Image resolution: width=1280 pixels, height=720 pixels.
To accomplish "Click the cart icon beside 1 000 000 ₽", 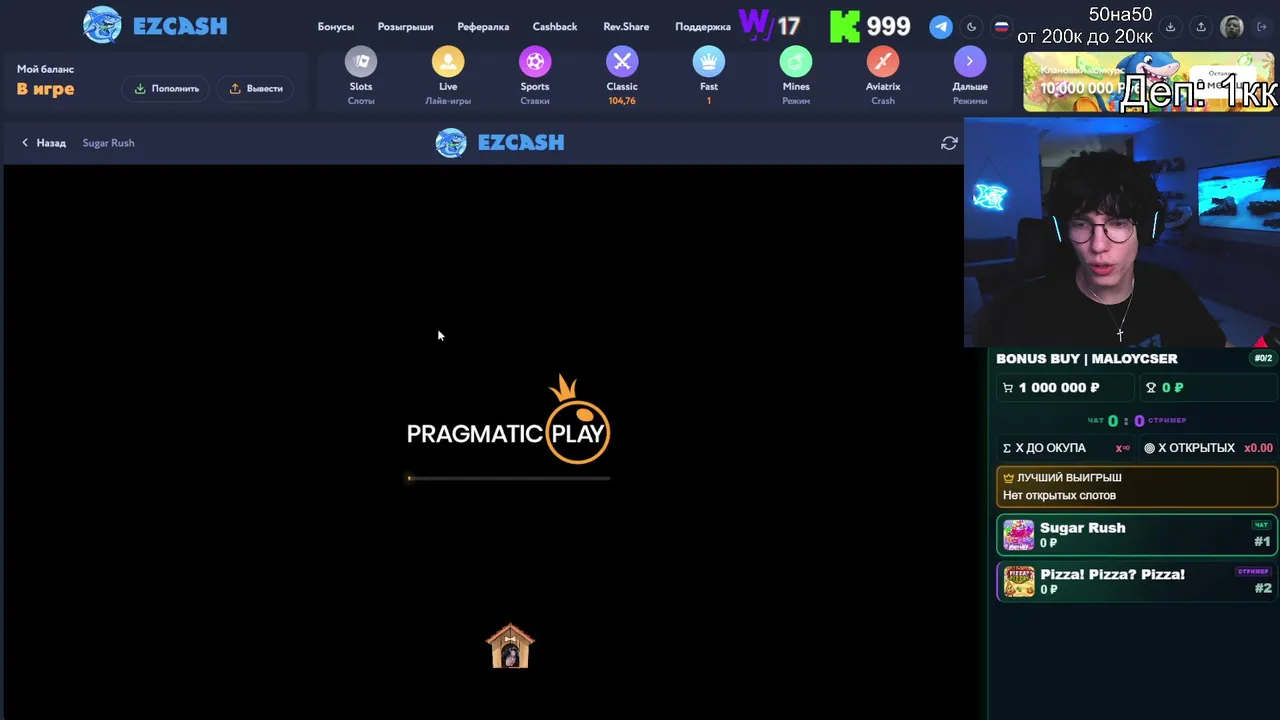I will click(x=1008, y=388).
